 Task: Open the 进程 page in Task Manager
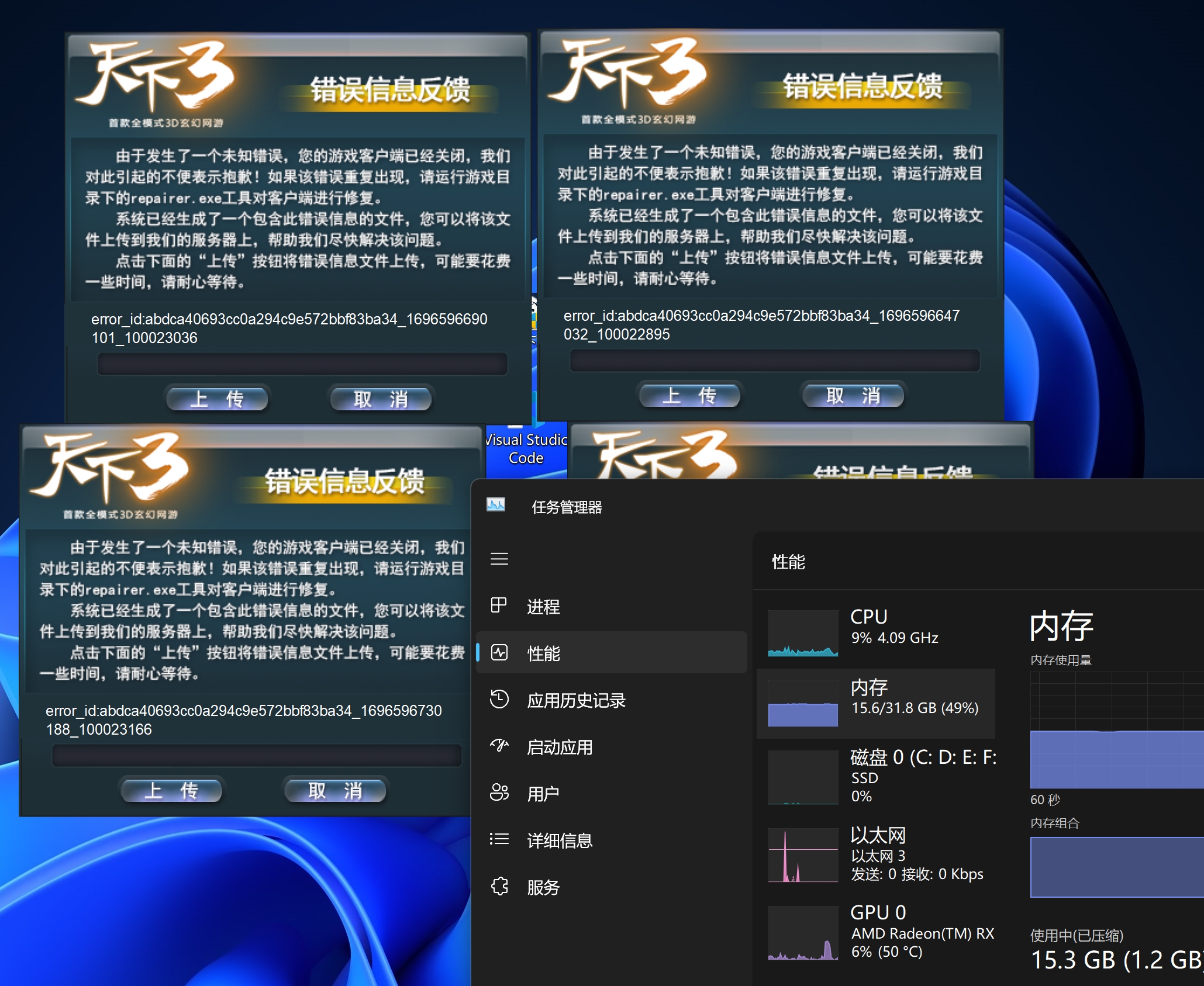pyautogui.click(x=612, y=606)
